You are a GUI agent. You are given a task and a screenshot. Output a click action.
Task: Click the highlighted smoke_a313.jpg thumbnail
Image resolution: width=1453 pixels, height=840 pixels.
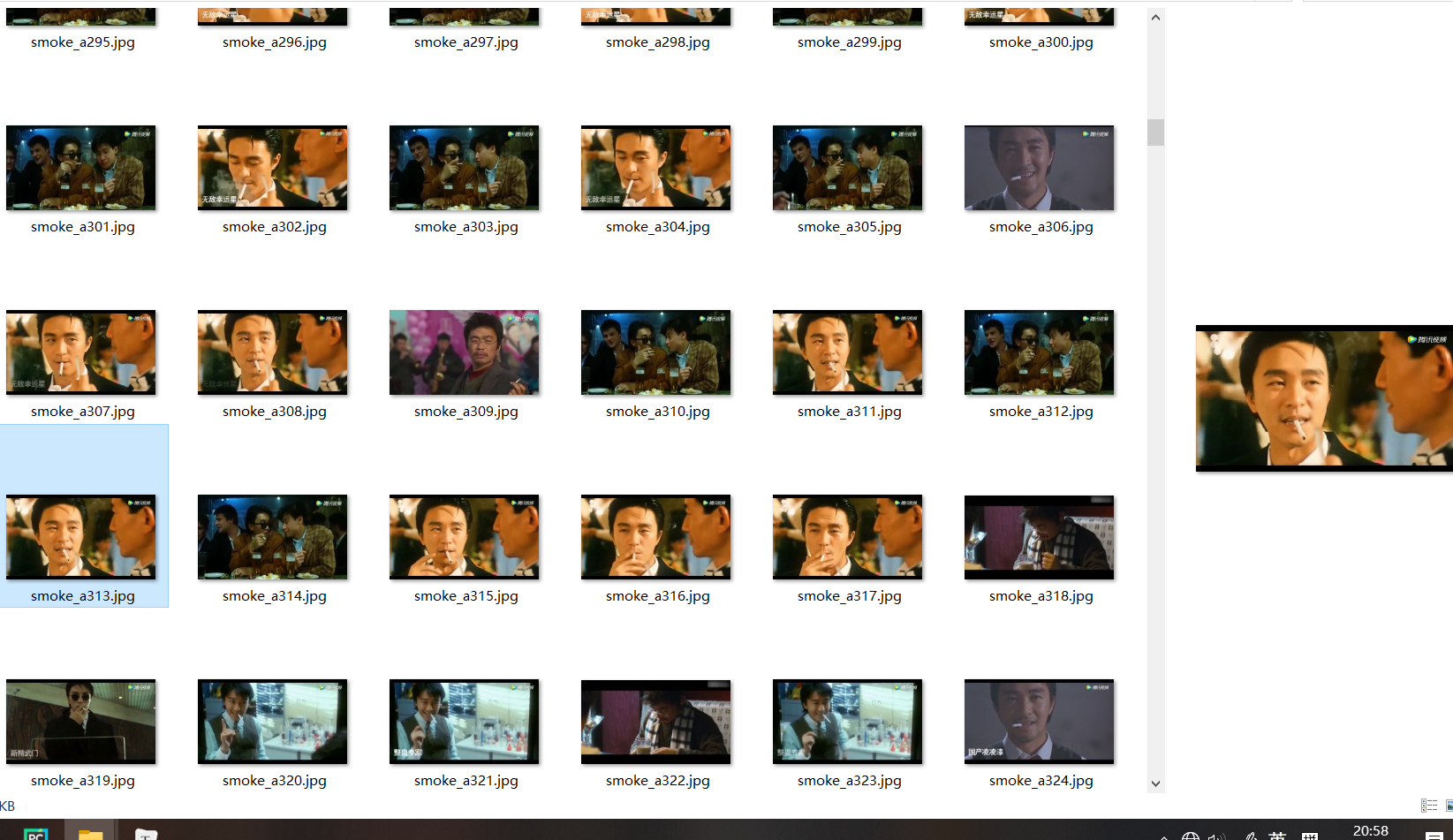coord(81,537)
